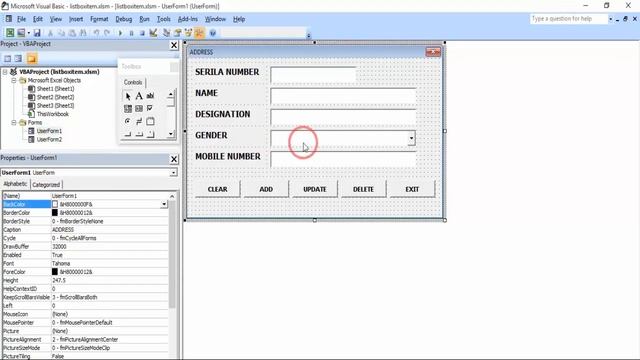Collapse the VBAProject root tree node

[x=5, y=72]
